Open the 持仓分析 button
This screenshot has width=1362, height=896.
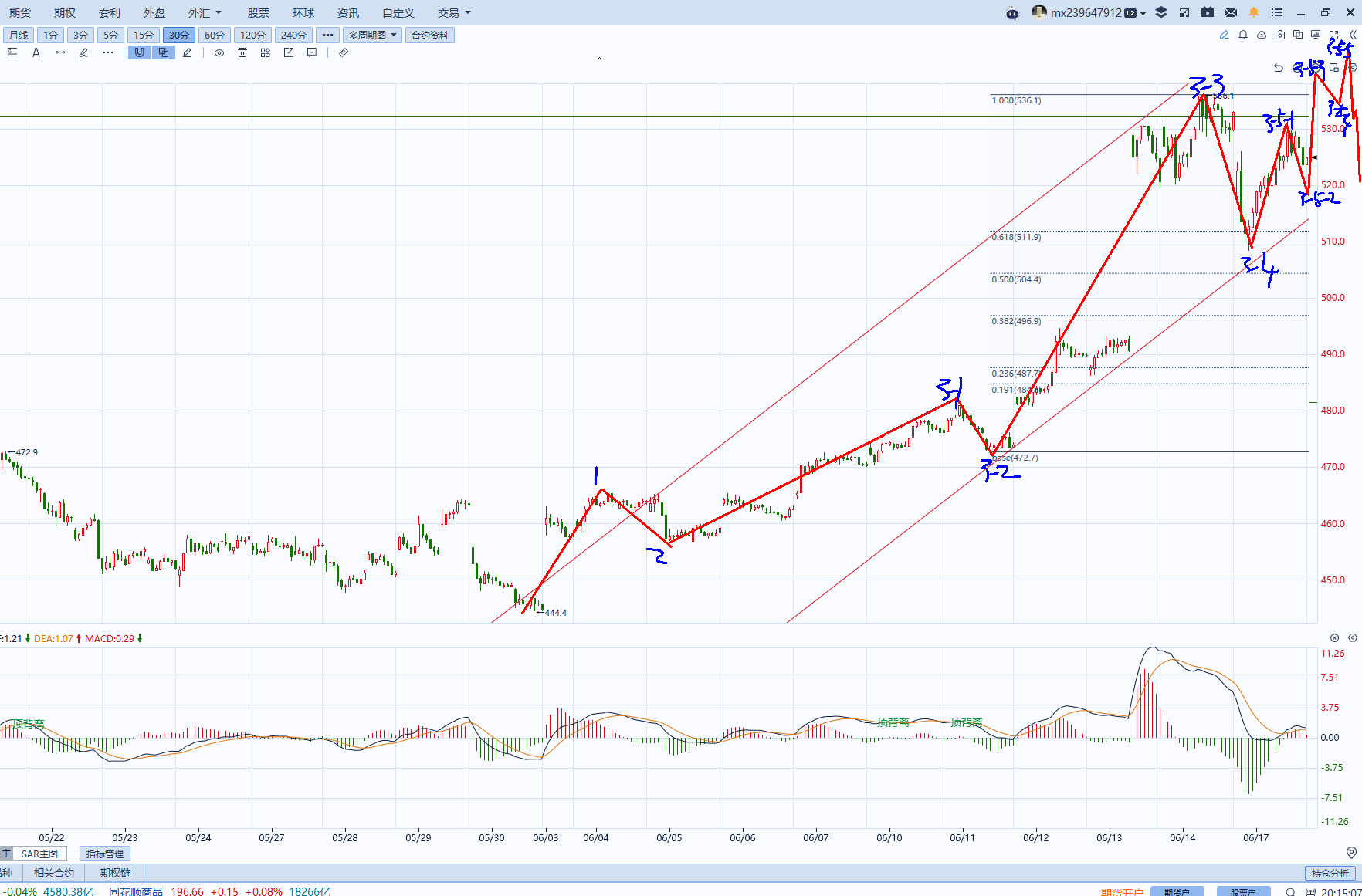pos(1330,873)
